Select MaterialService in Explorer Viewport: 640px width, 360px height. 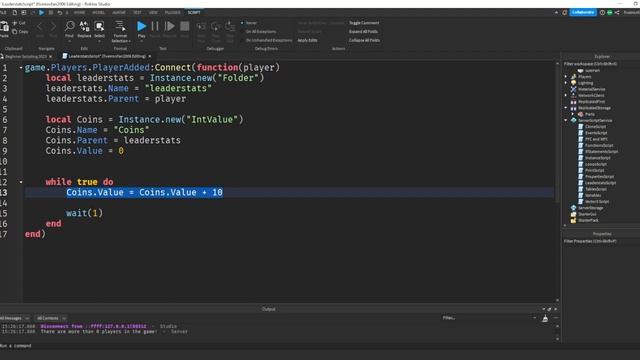[591, 89]
